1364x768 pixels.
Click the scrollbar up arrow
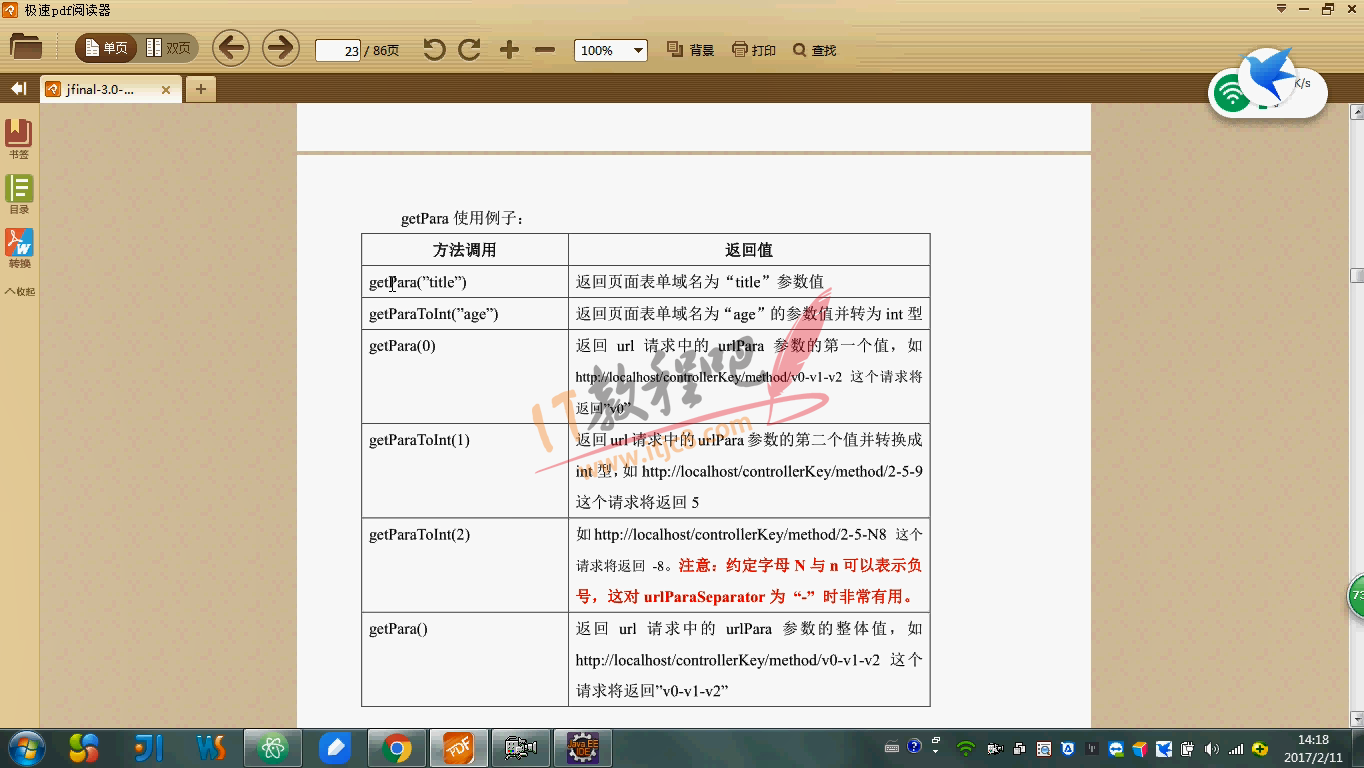coord(1356,110)
